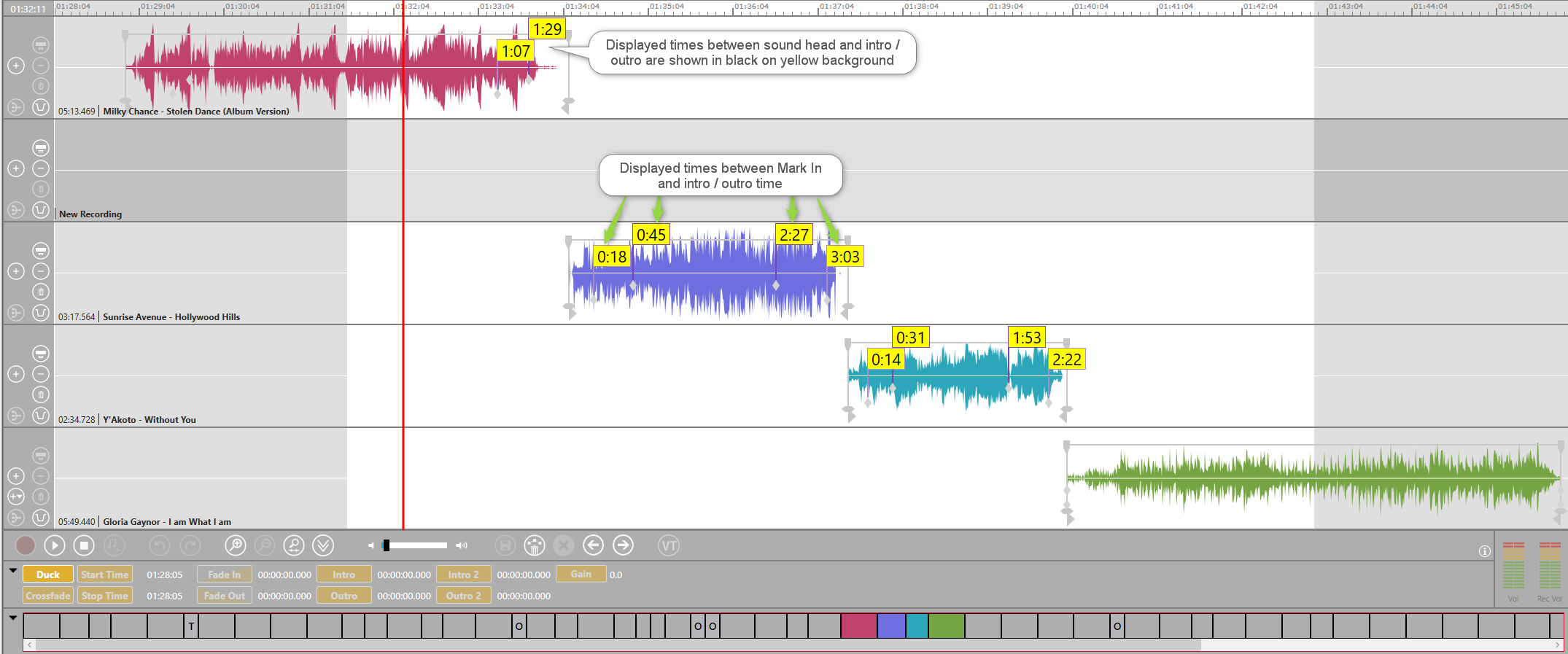Click the ducking curve icon on Gloria Gaynor track
Screen dimensions: 1568x654
tap(41, 518)
